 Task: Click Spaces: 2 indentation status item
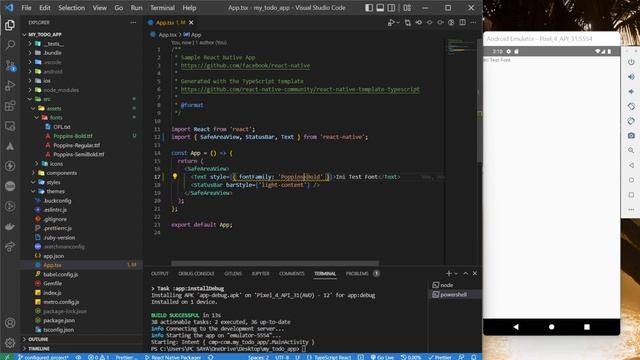258,357
